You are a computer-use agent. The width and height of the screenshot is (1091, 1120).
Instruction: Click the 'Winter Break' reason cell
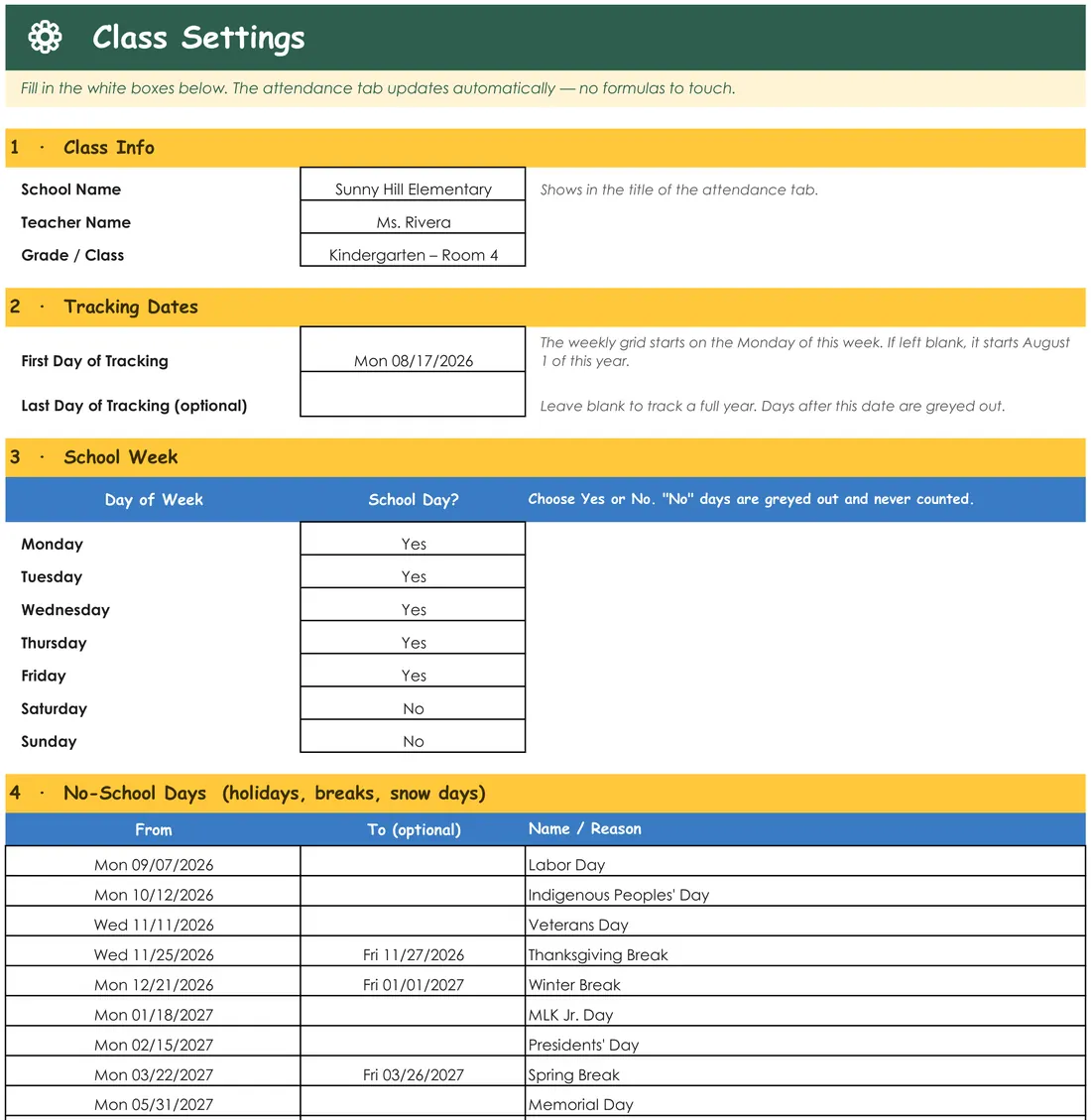pyautogui.click(x=805, y=981)
